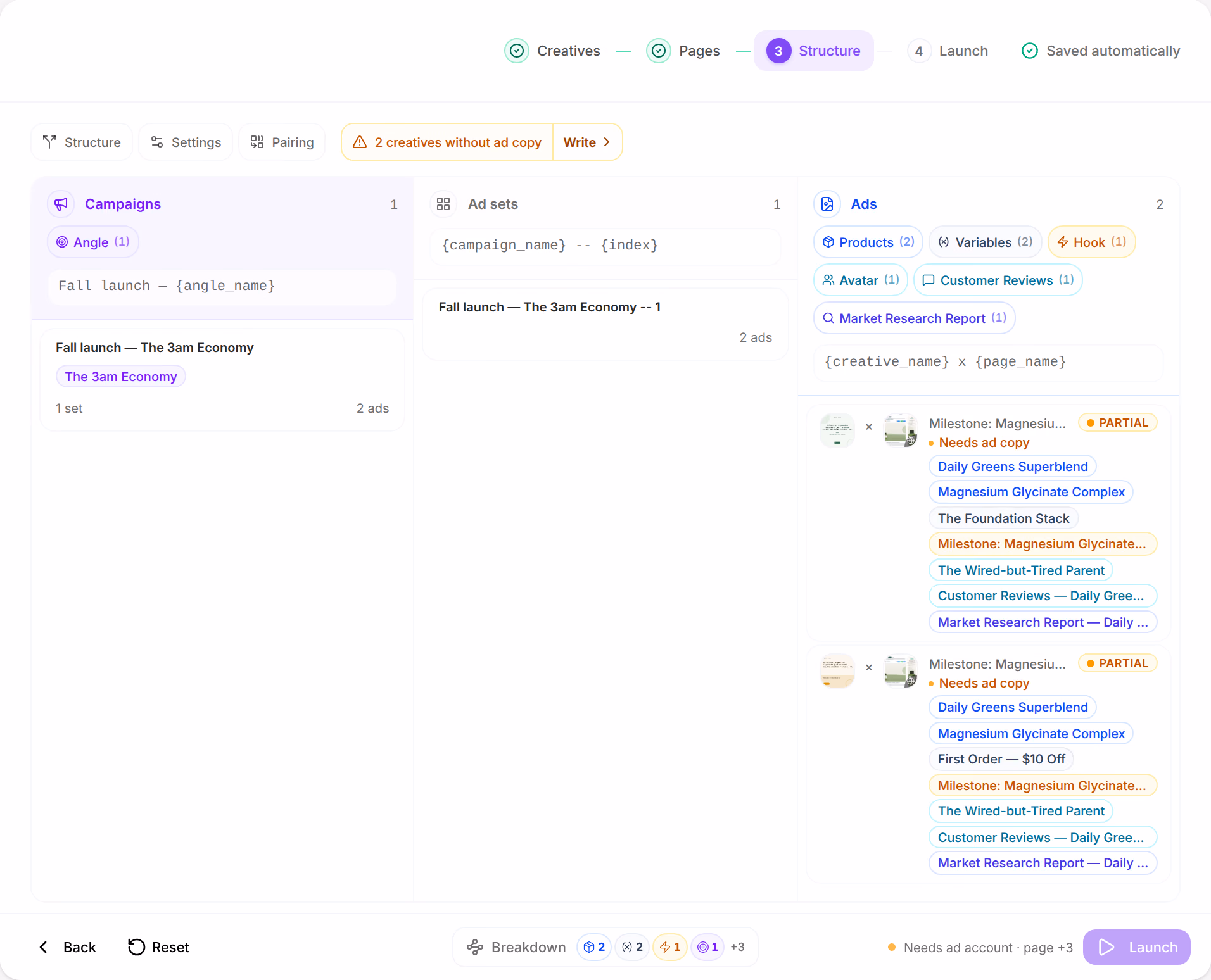1211x980 pixels.
Task: Click the Pages completed checkmark icon
Action: point(659,51)
